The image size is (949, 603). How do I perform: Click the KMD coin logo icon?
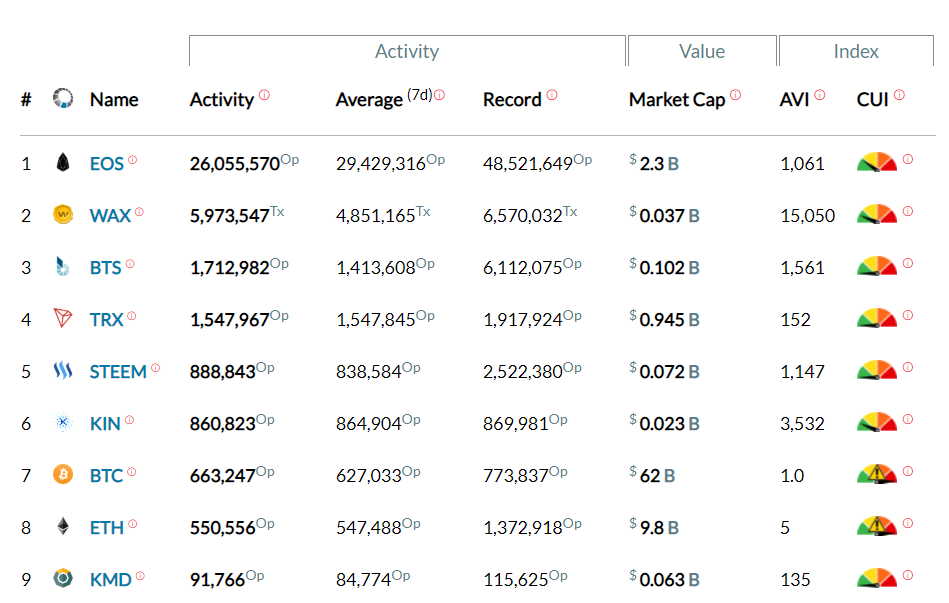(x=63, y=578)
